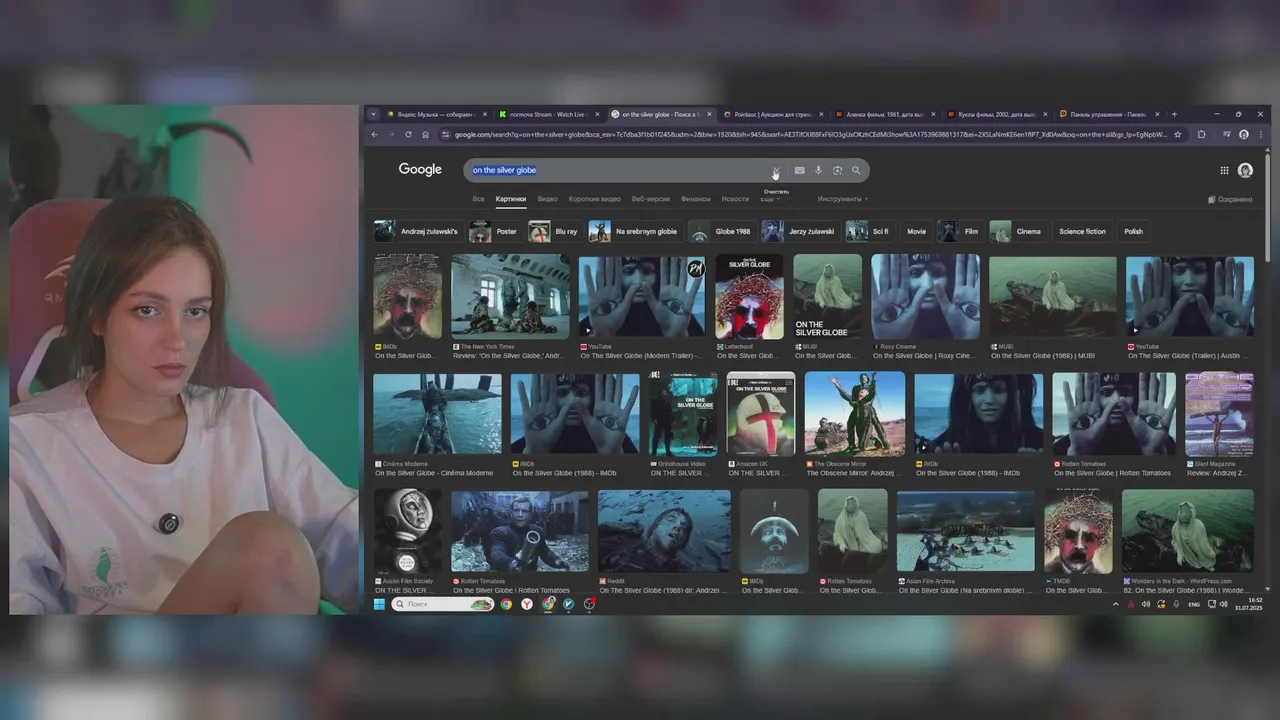Submit search with the magnifier icon
This screenshot has height=720, width=1280.
coord(856,170)
